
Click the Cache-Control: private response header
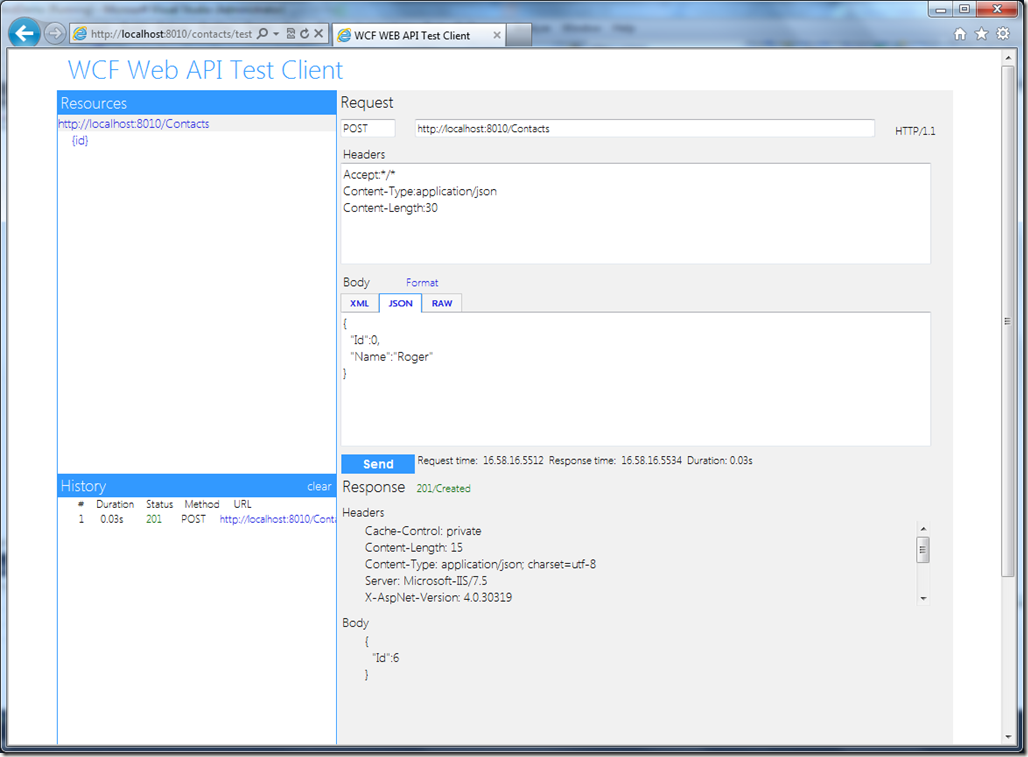423,531
